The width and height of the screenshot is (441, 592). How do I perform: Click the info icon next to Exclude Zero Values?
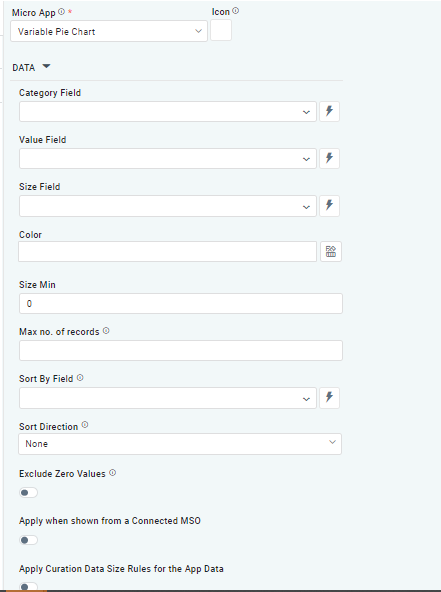tap(113, 473)
